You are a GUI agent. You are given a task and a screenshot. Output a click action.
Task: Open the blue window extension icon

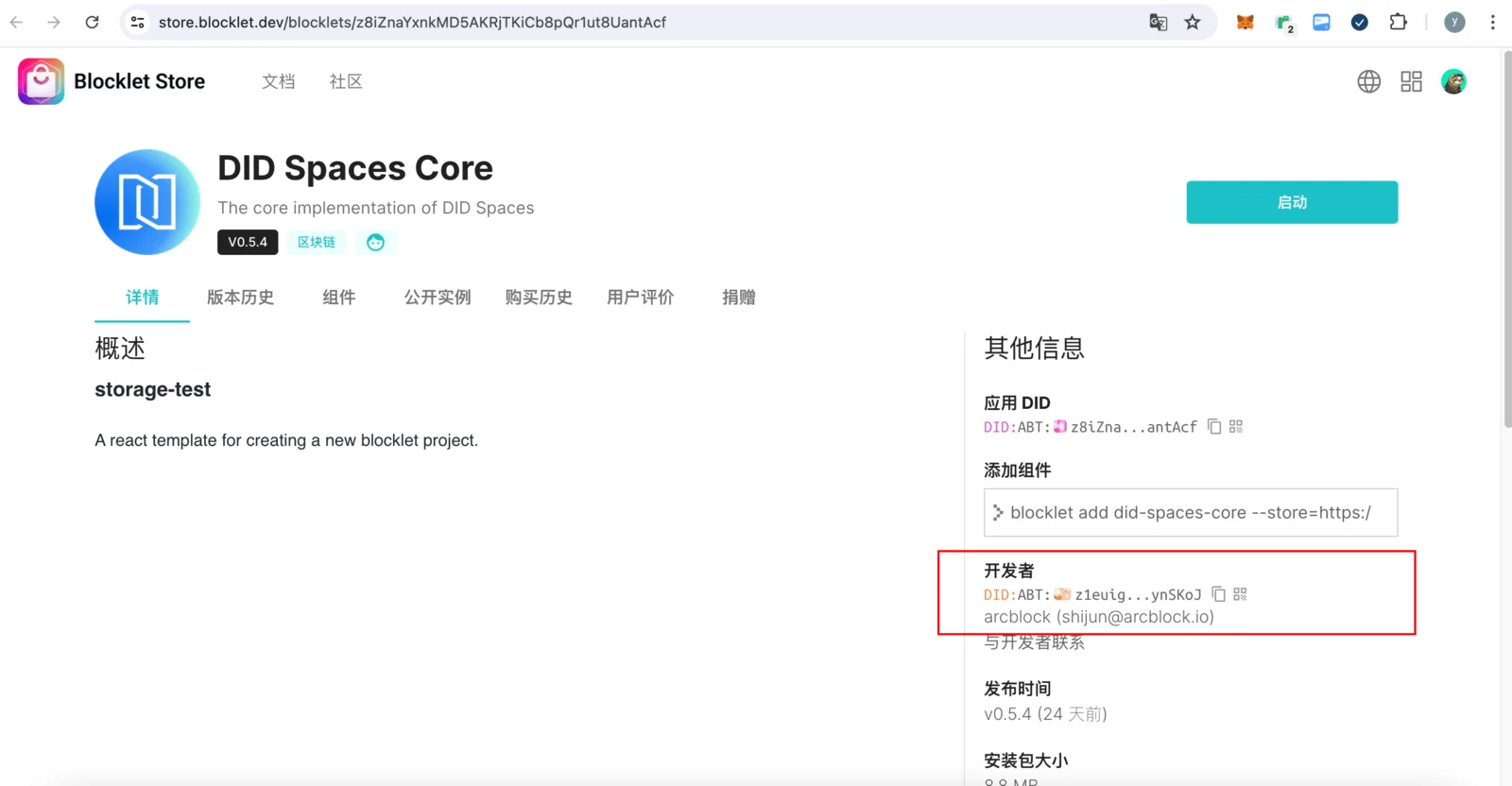pos(1321,22)
